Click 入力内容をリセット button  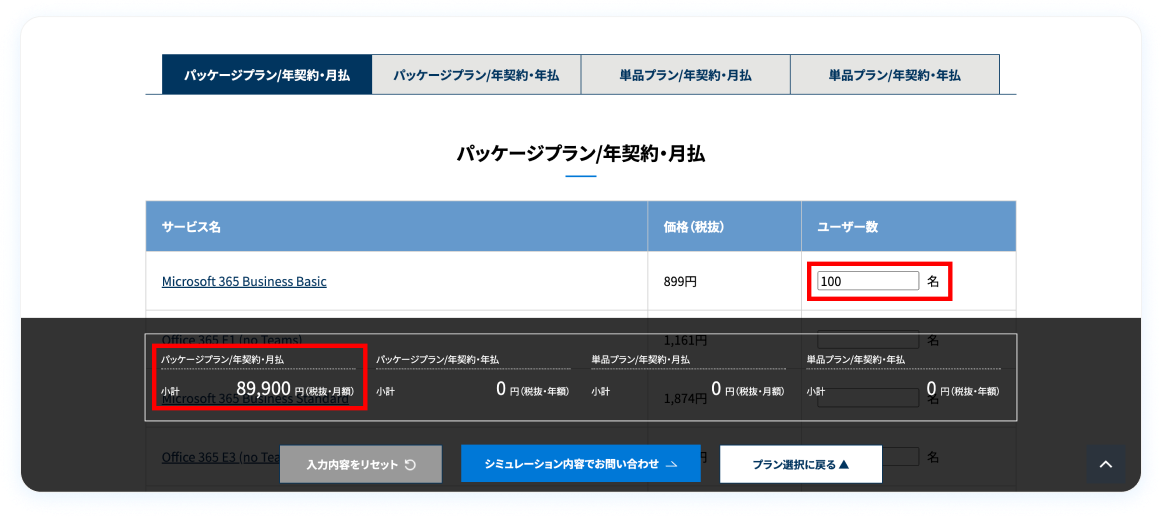click(361, 464)
